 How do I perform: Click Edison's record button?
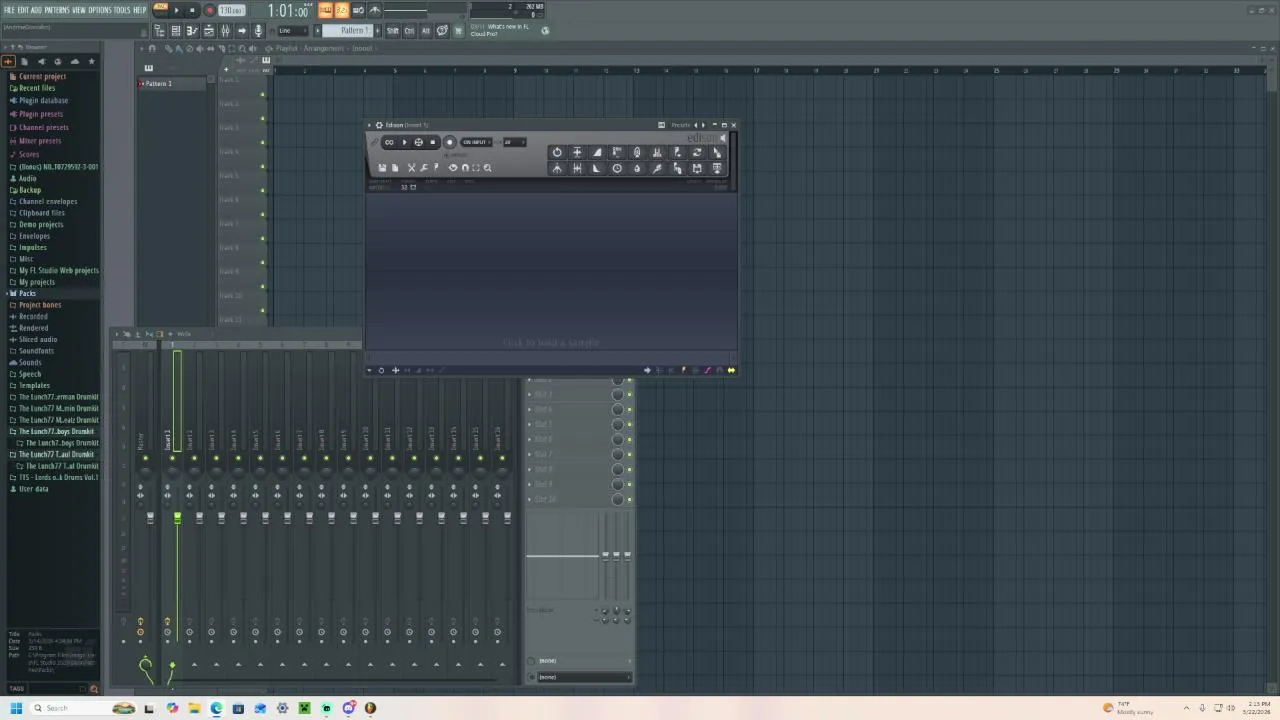pyautogui.click(x=450, y=142)
